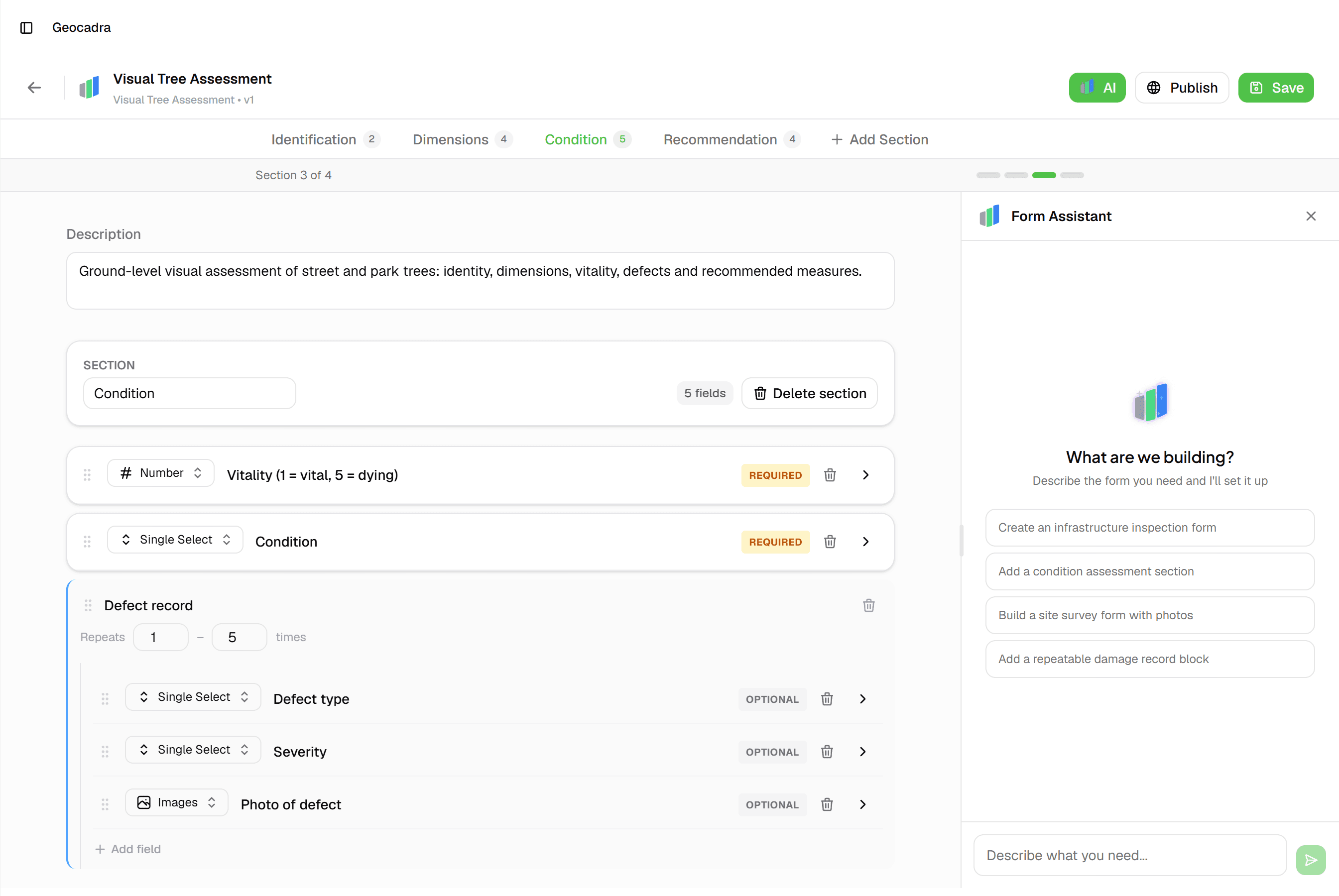Delete the Defect record block
The height and width of the screenshot is (896, 1339).
[x=868, y=605]
